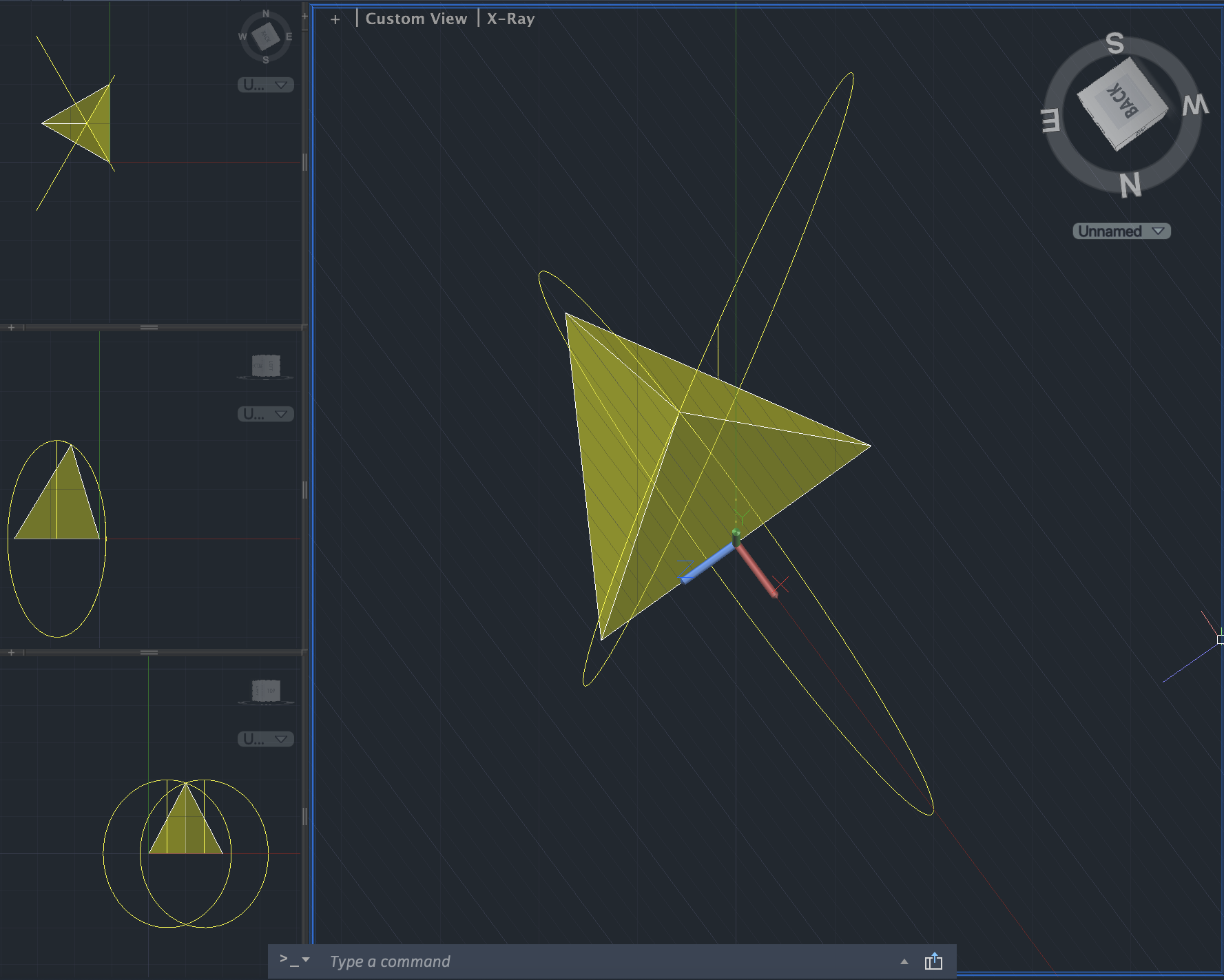
Task: Click the S compass letter on the main ViewCube
Action: (1115, 44)
